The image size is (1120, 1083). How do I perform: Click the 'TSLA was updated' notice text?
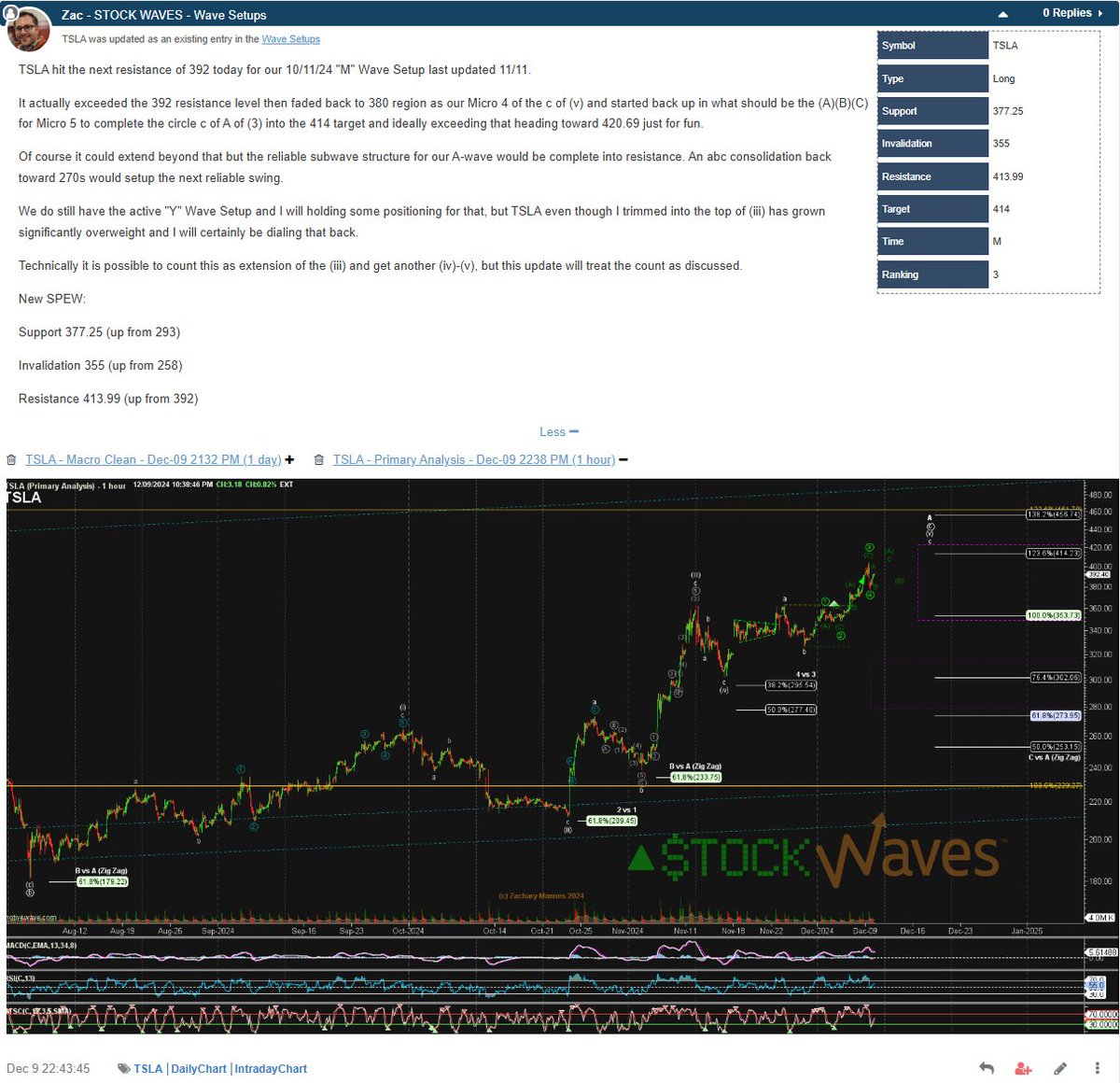[x=190, y=39]
